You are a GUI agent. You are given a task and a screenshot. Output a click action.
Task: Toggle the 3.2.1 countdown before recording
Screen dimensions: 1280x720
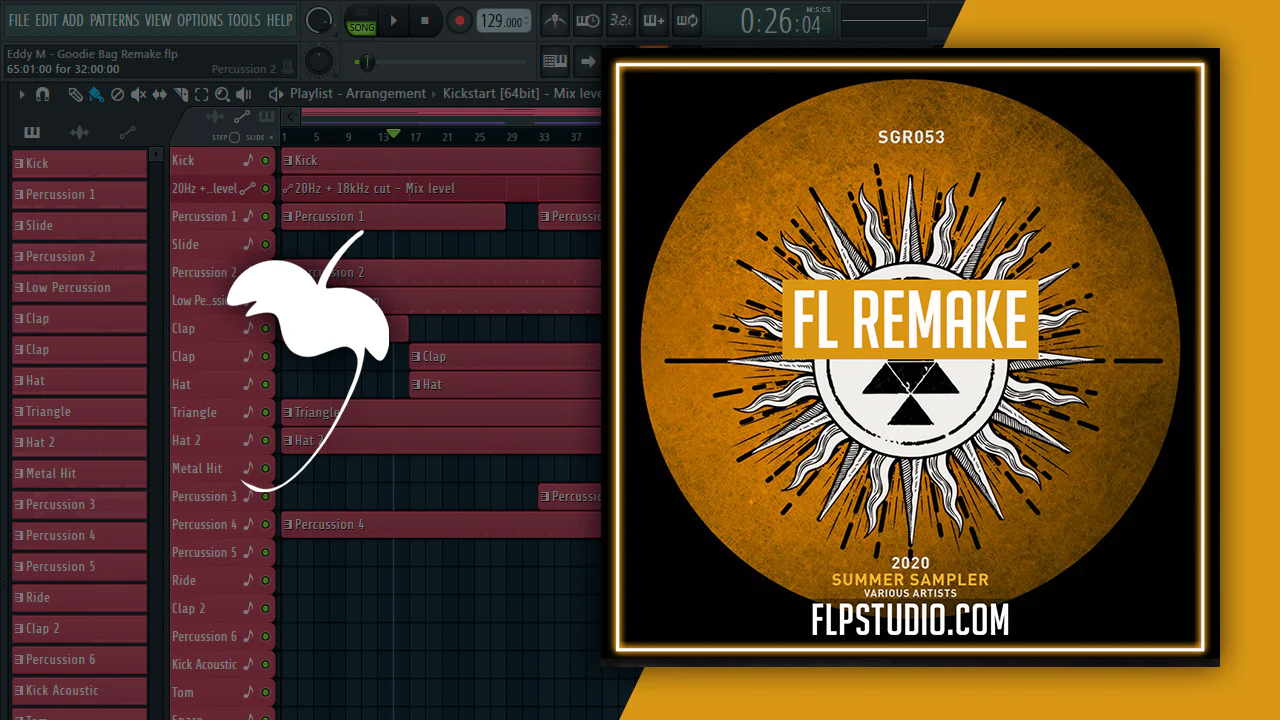621,20
